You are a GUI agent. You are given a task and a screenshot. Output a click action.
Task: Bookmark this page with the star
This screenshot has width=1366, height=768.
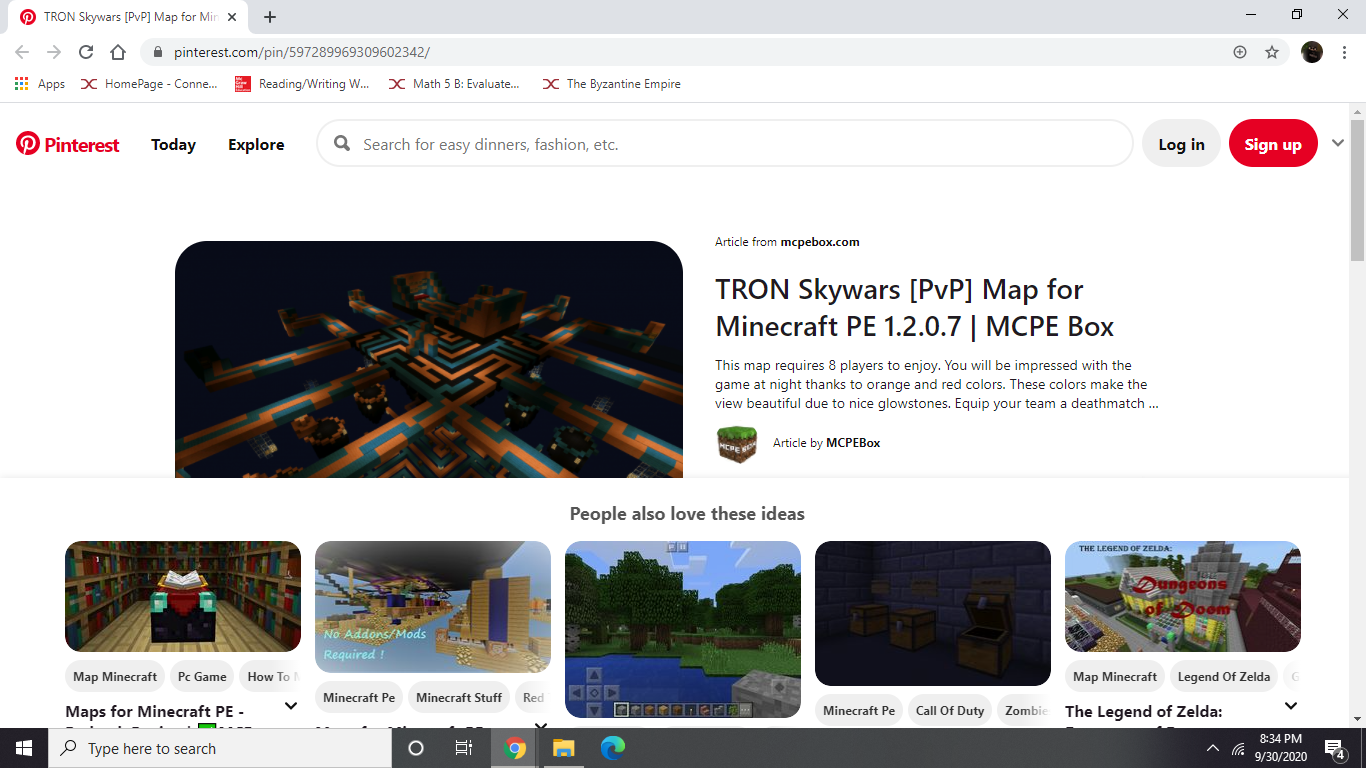click(1272, 52)
